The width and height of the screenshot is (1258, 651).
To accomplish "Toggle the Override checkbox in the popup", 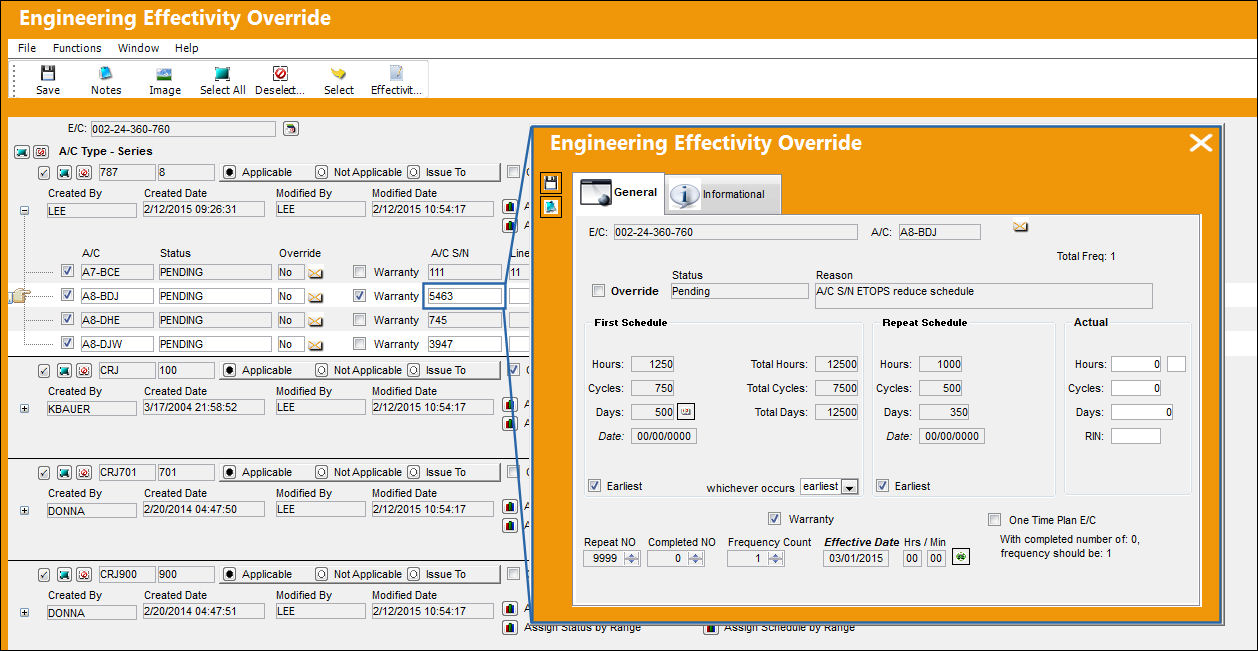I will (598, 291).
